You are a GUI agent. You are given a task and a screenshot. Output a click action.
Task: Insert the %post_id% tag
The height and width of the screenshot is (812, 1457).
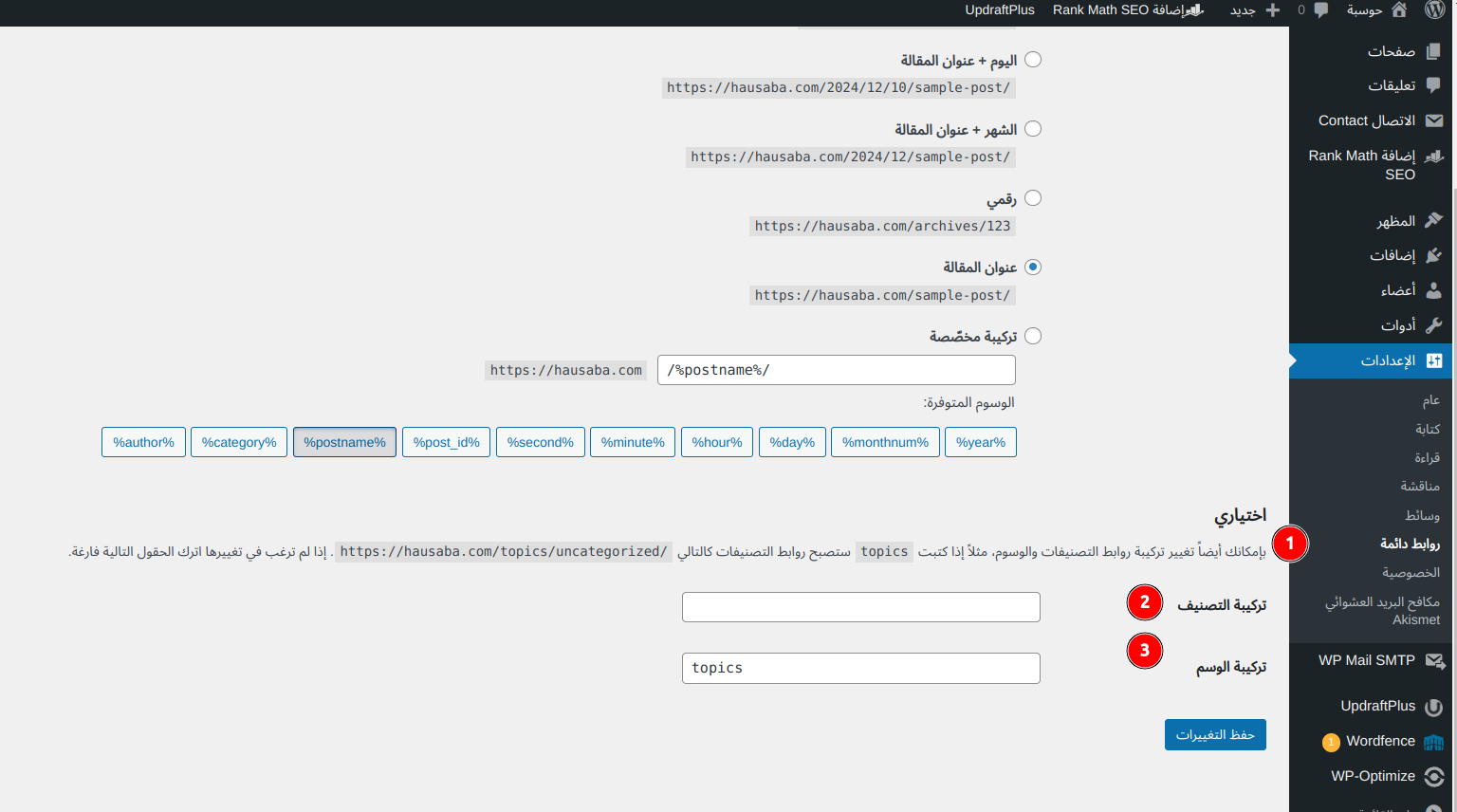447,442
